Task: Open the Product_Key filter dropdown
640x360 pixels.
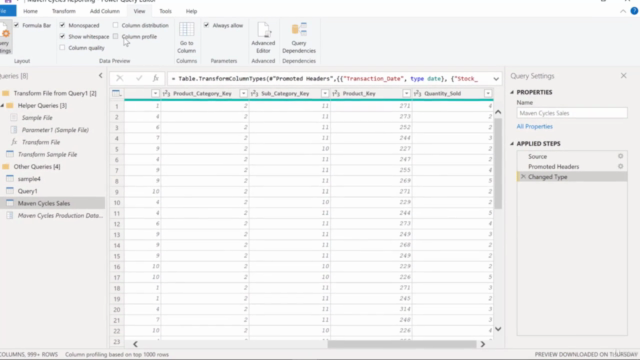Action: click(407, 93)
